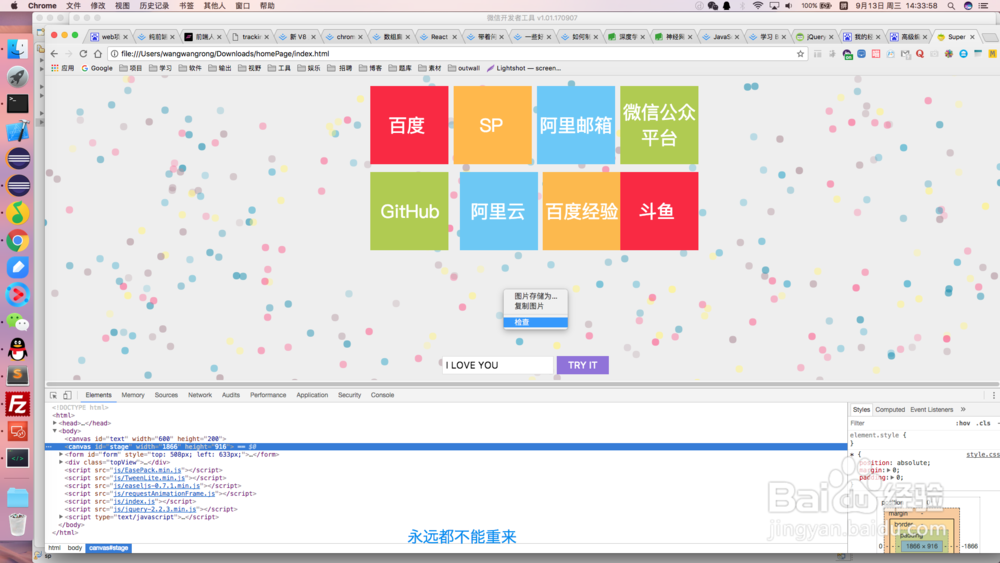Click the browser reload icon
The image size is (1000, 563).
[x=83, y=54]
